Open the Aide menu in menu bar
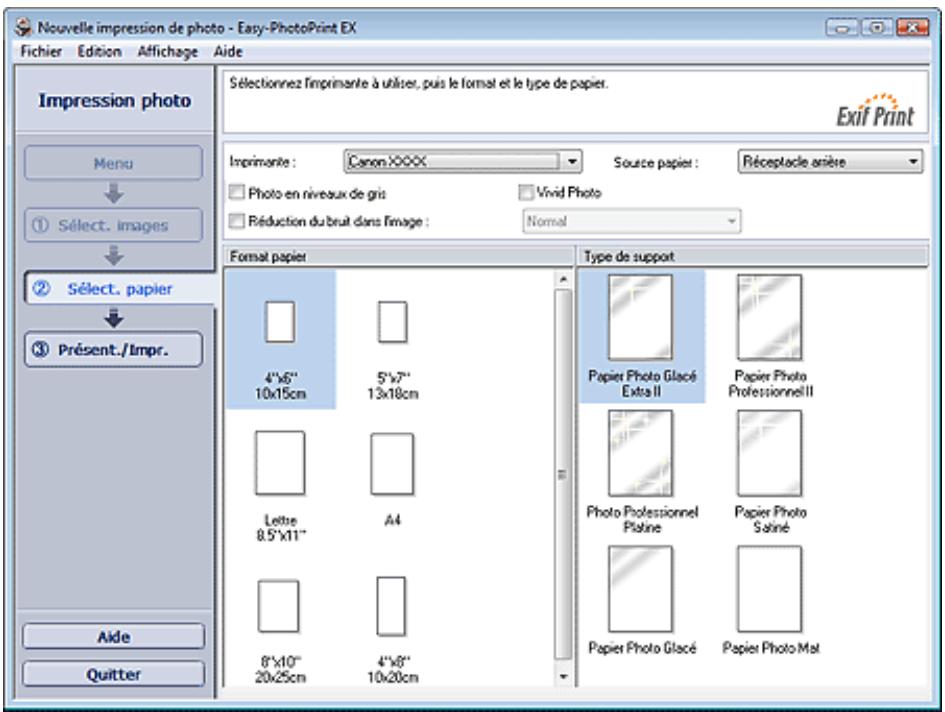This screenshot has width=945, height=712. coord(228,52)
